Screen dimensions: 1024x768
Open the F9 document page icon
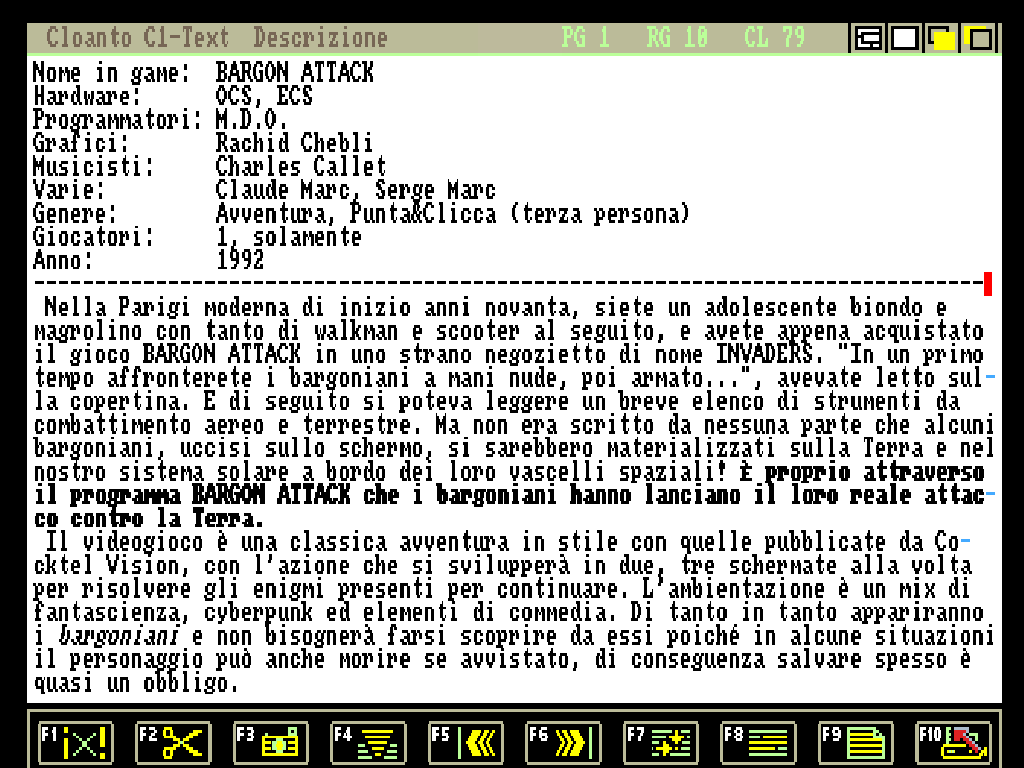point(857,743)
